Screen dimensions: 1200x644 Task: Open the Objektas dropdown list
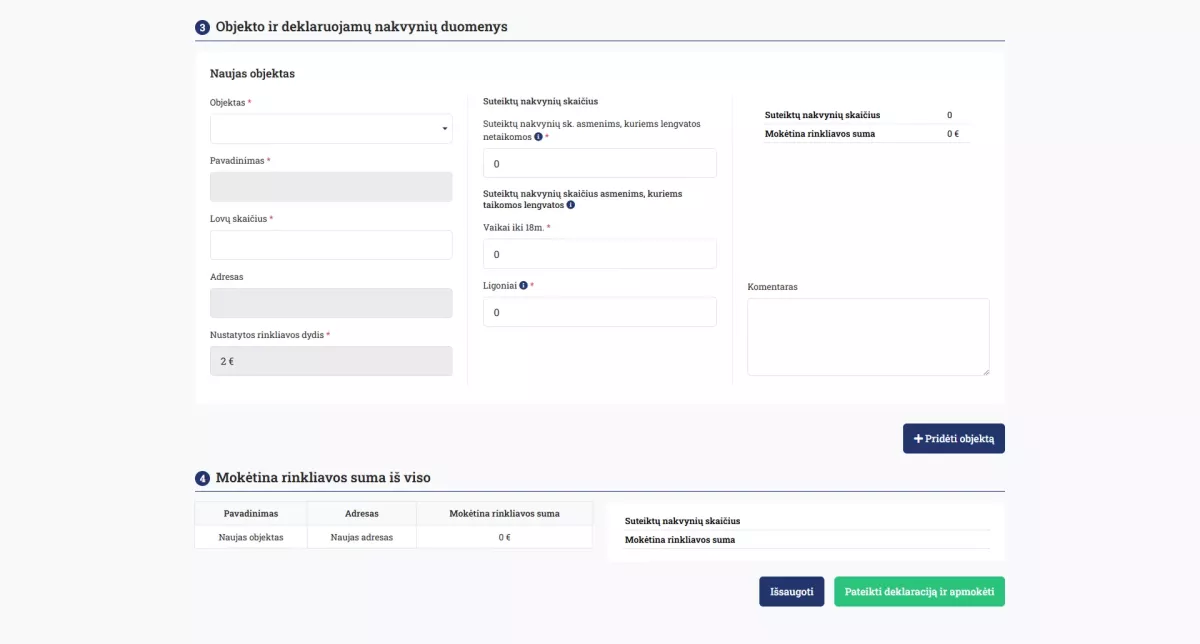(x=331, y=129)
